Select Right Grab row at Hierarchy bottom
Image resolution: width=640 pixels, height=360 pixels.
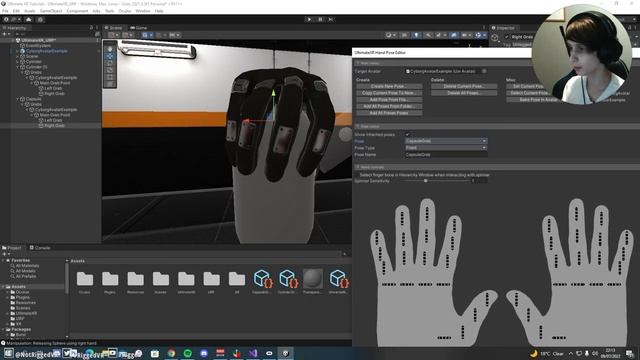[51, 126]
